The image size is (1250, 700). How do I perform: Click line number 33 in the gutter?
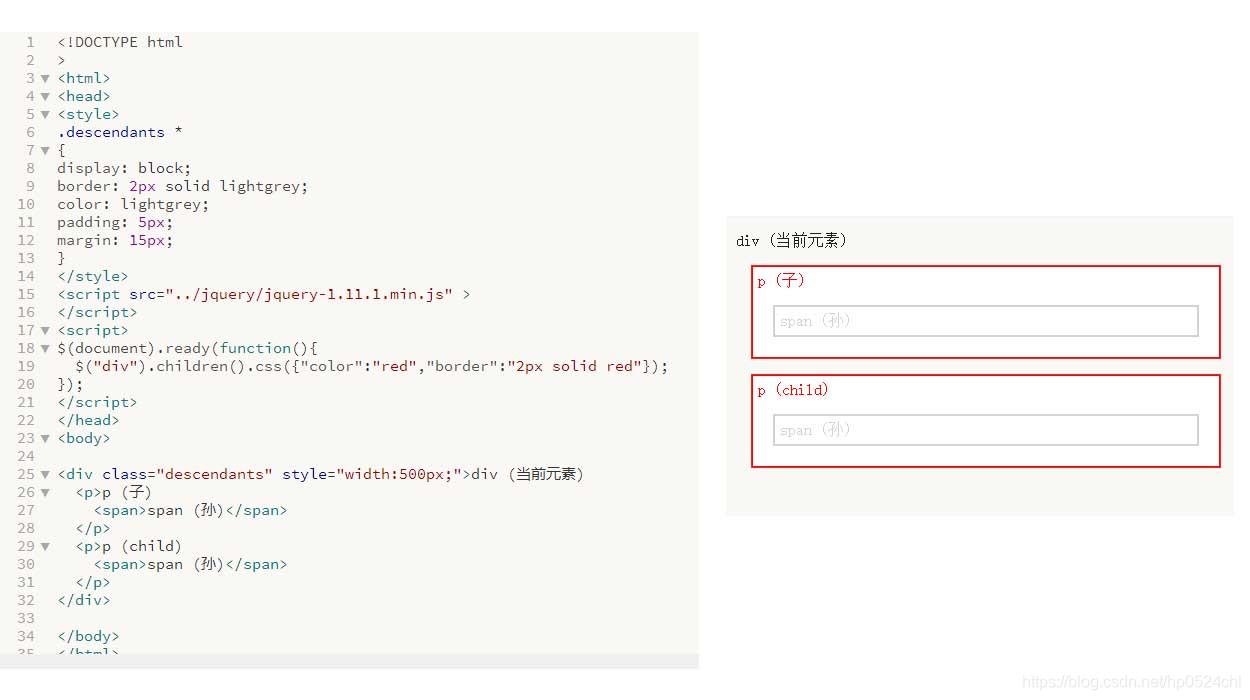[x=27, y=618]
